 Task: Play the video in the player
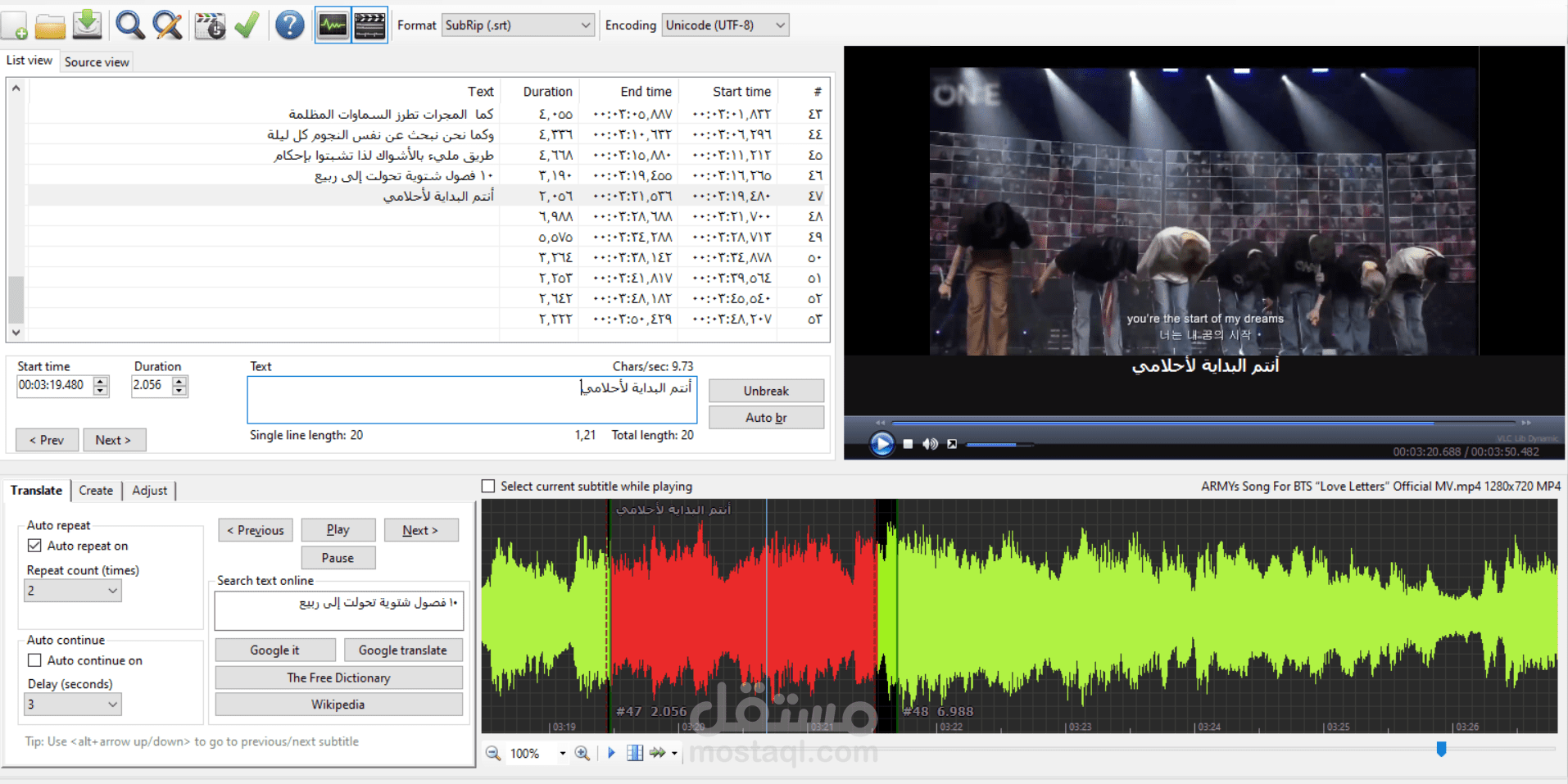(881, 443)
